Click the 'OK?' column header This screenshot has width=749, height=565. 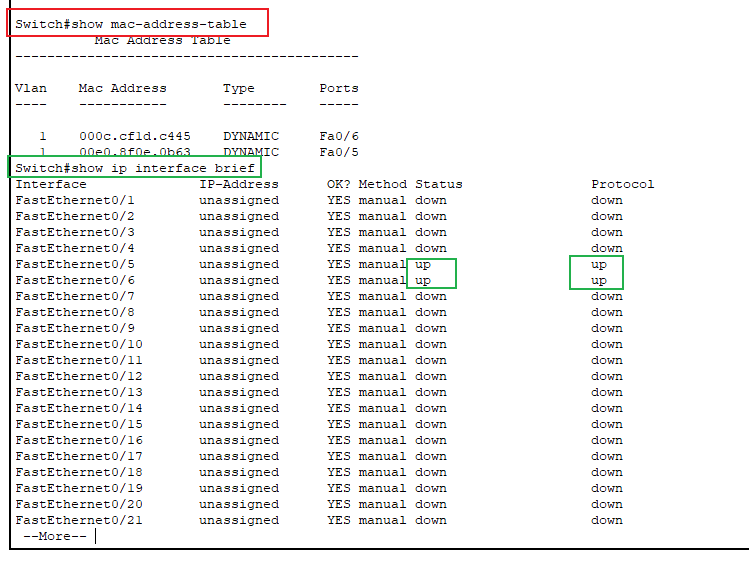339,184
